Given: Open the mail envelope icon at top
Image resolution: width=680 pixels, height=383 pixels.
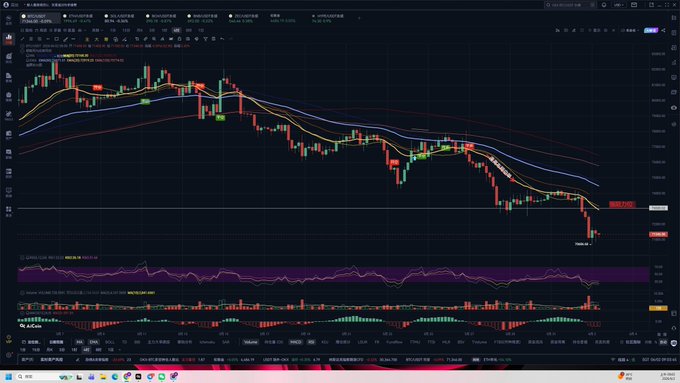Looking at the screenshot, I should [634, 5].
